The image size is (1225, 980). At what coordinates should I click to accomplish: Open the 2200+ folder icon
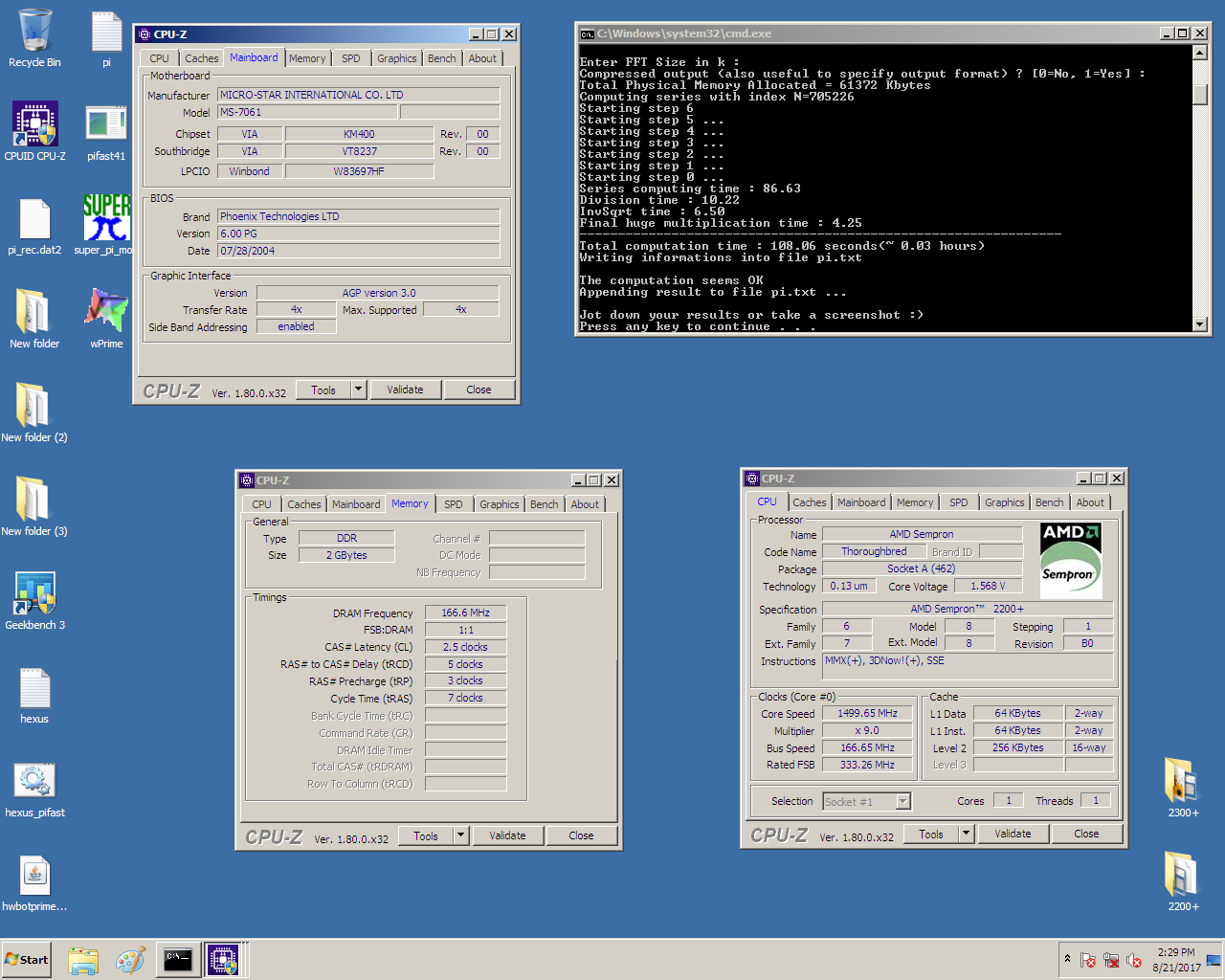pos(1183,880)
